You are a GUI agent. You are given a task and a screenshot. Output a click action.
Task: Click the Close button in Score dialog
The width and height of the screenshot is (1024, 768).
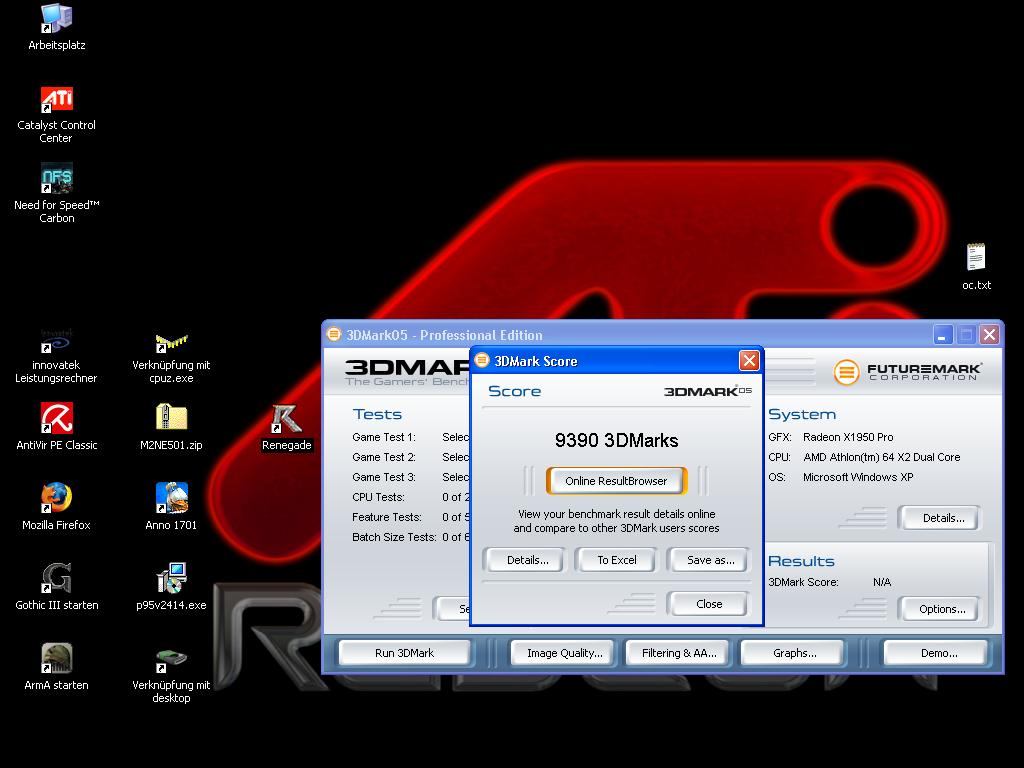709,604
